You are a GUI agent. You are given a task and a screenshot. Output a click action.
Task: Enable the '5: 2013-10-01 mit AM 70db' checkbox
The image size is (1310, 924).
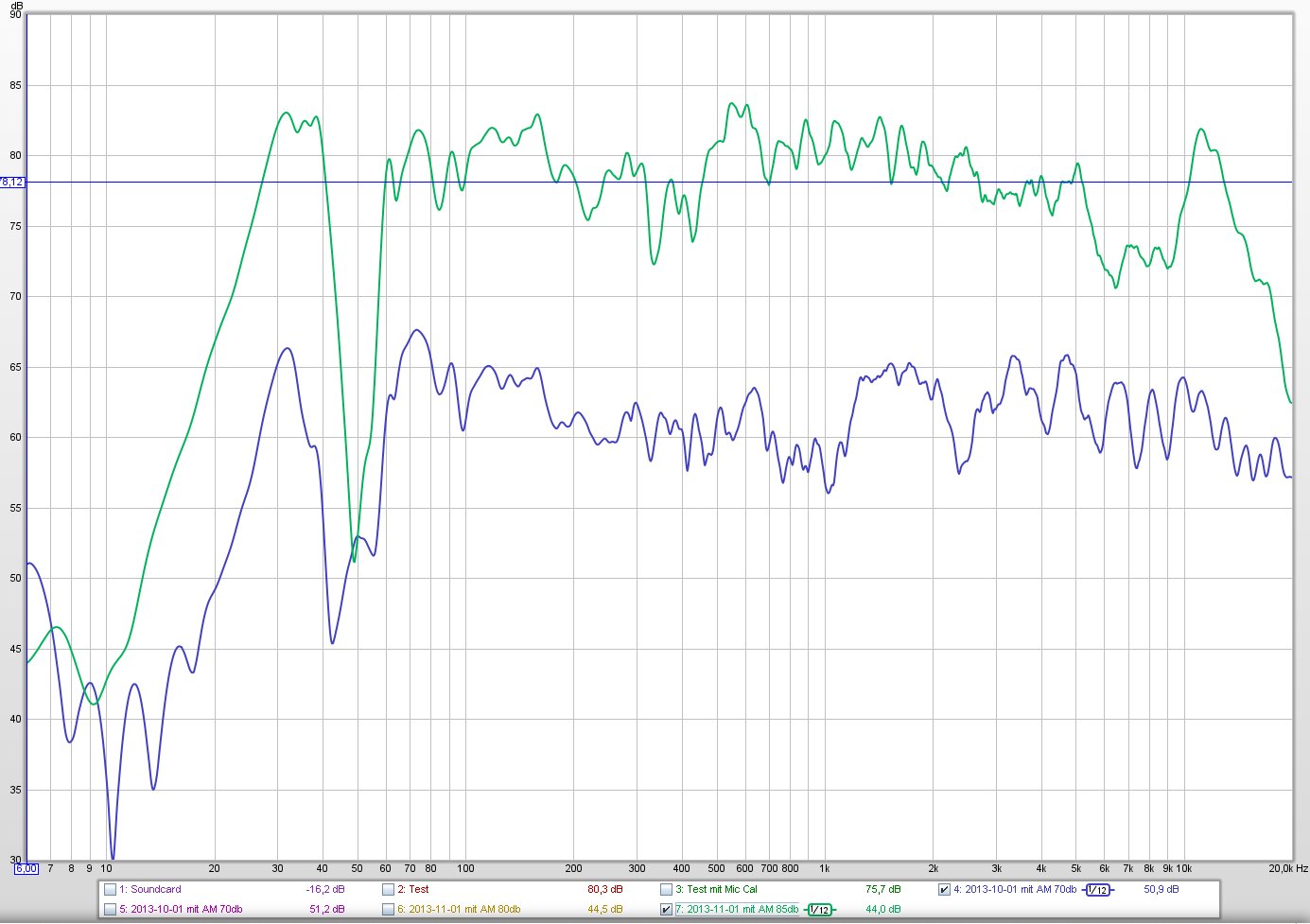(111, 910)
